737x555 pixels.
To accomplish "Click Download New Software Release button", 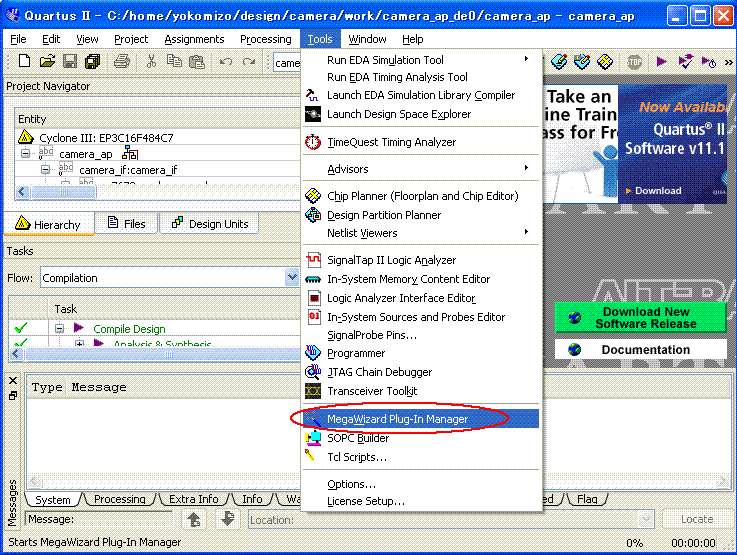I will point(640,318).
